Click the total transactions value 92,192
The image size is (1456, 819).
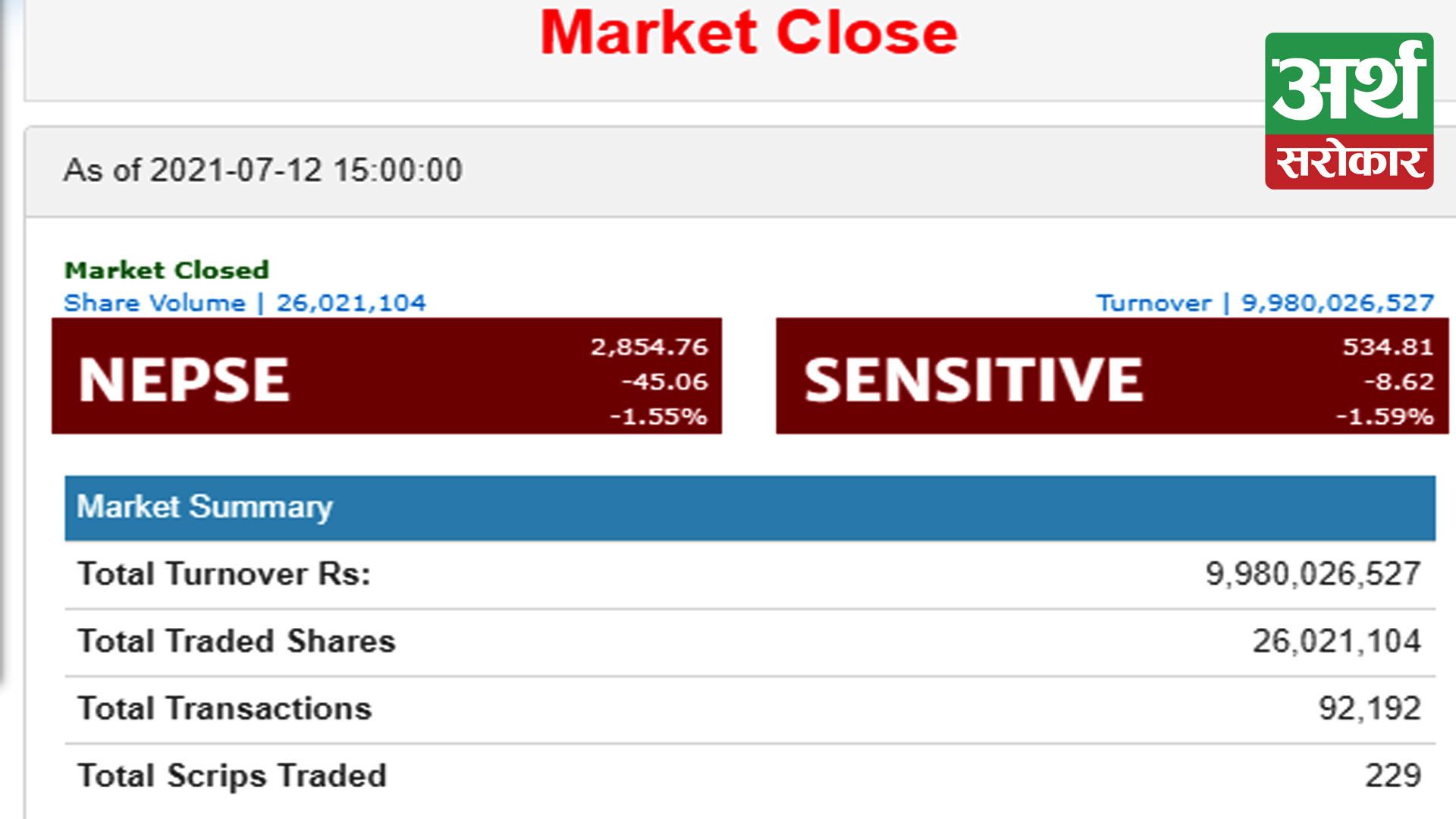point(1370,709)
